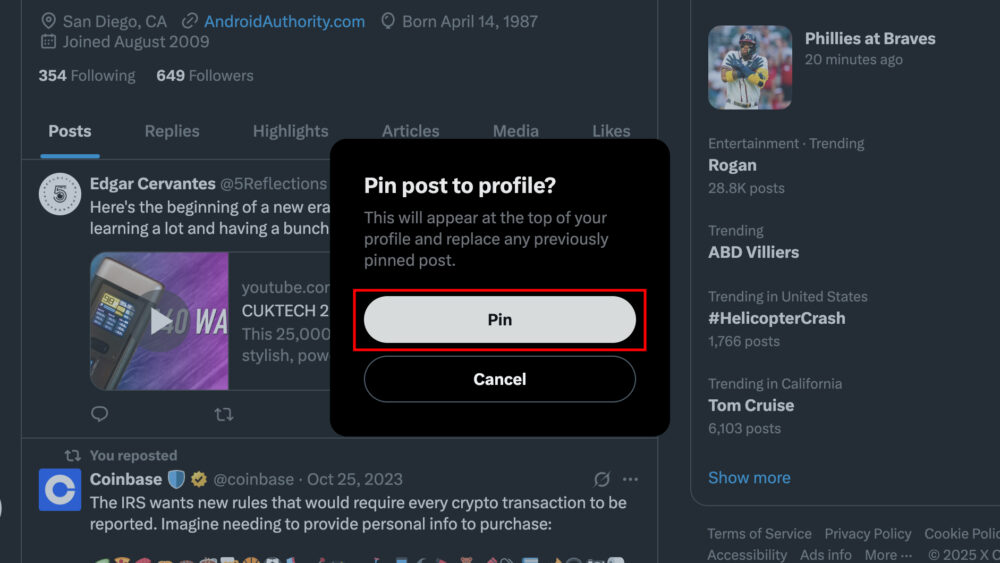Image resolution: width=1000 pixels, height=563 pixels.
Task: Play the CUKTECH video thumbnail
Action: pyautogui.click(x=159, y=321)
